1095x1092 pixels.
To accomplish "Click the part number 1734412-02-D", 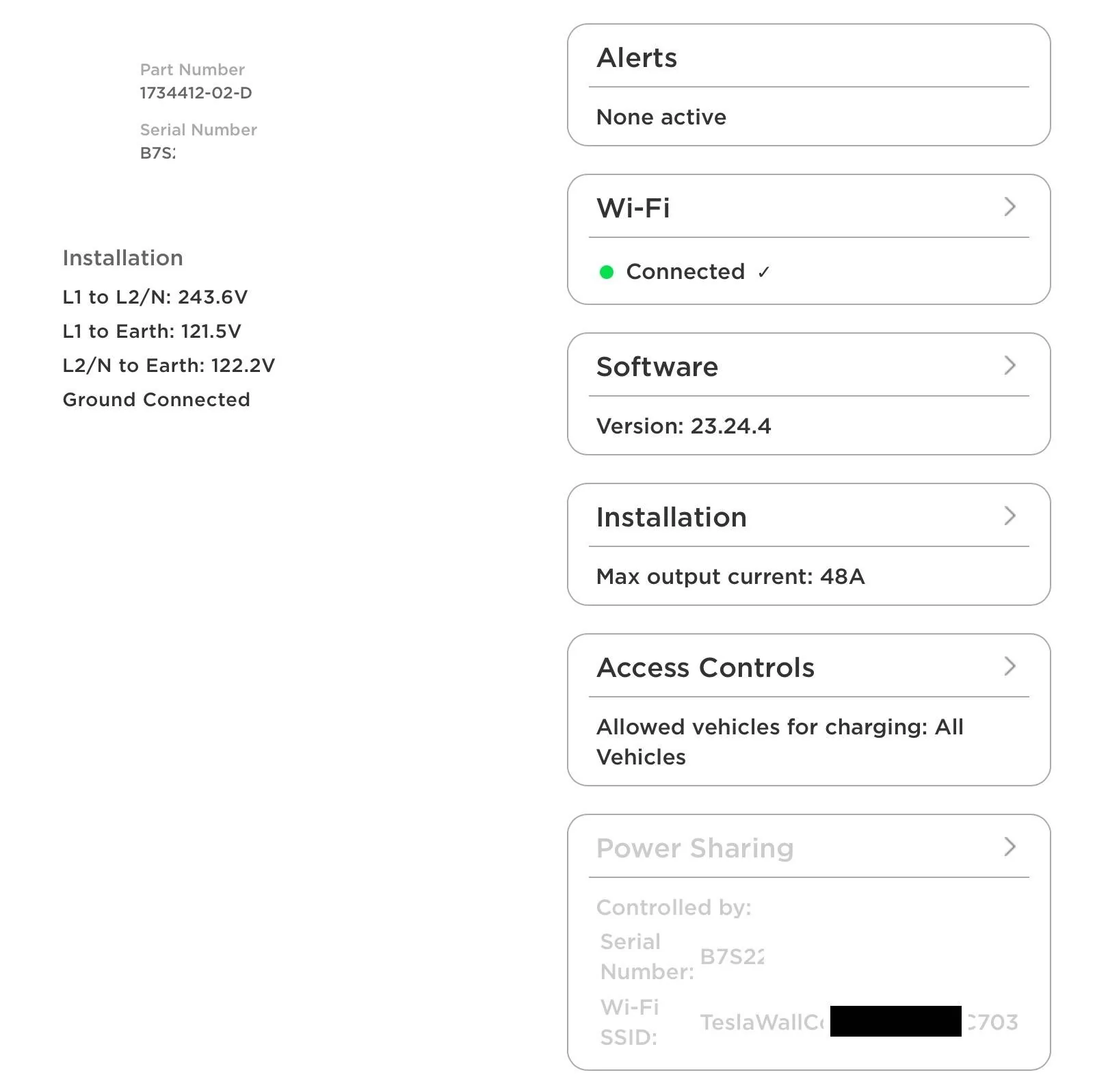I will pyautogui.click(x=196, y=93).
